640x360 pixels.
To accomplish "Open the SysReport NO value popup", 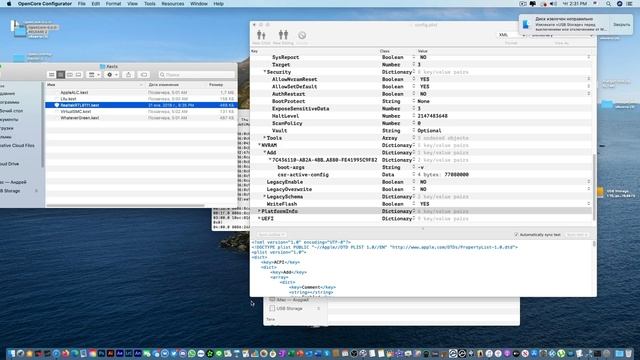I will click(589, 57).
